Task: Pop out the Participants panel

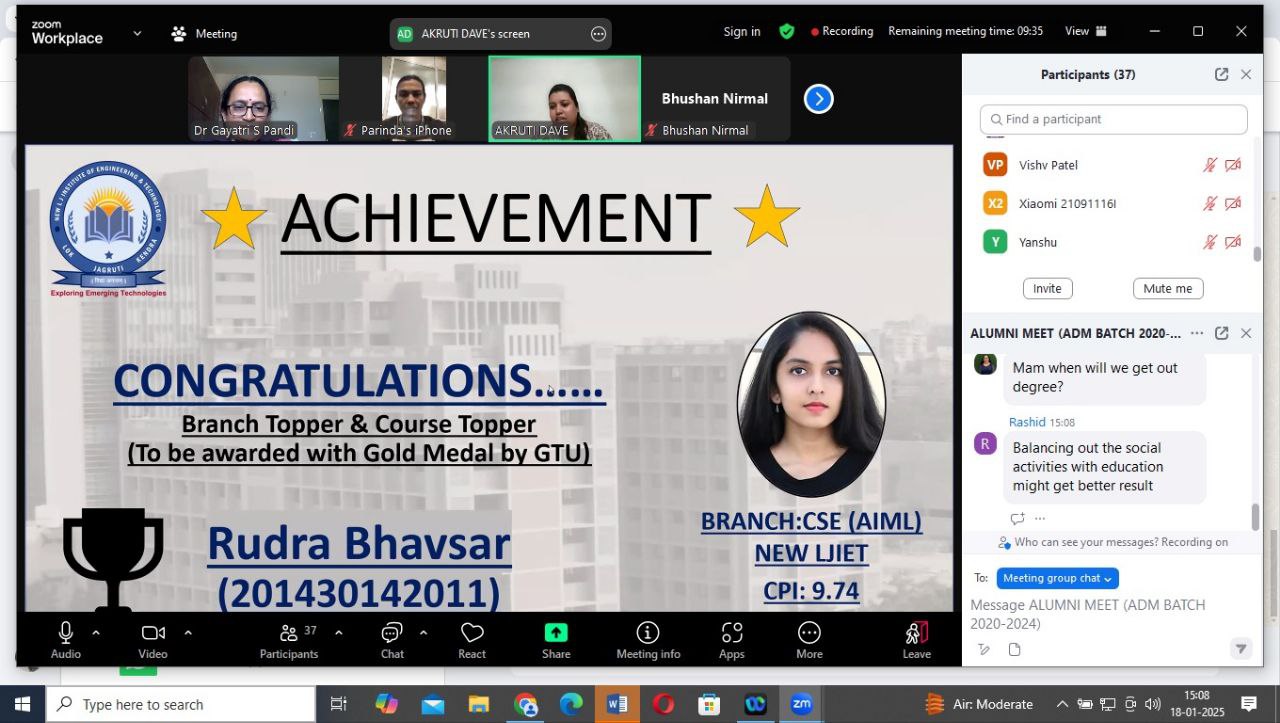Action: (1221, 75)
